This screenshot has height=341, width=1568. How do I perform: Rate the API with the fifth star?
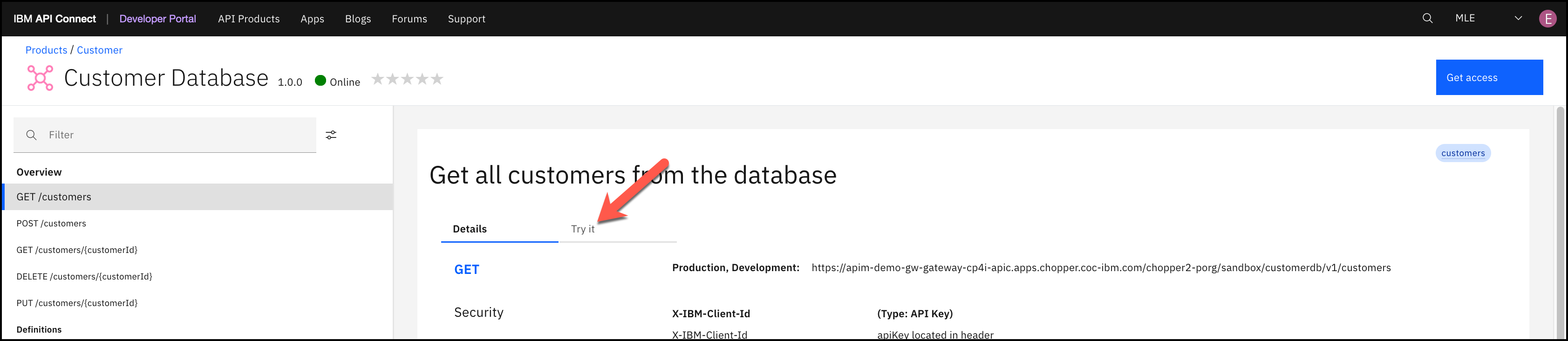(x=437, y=79)
